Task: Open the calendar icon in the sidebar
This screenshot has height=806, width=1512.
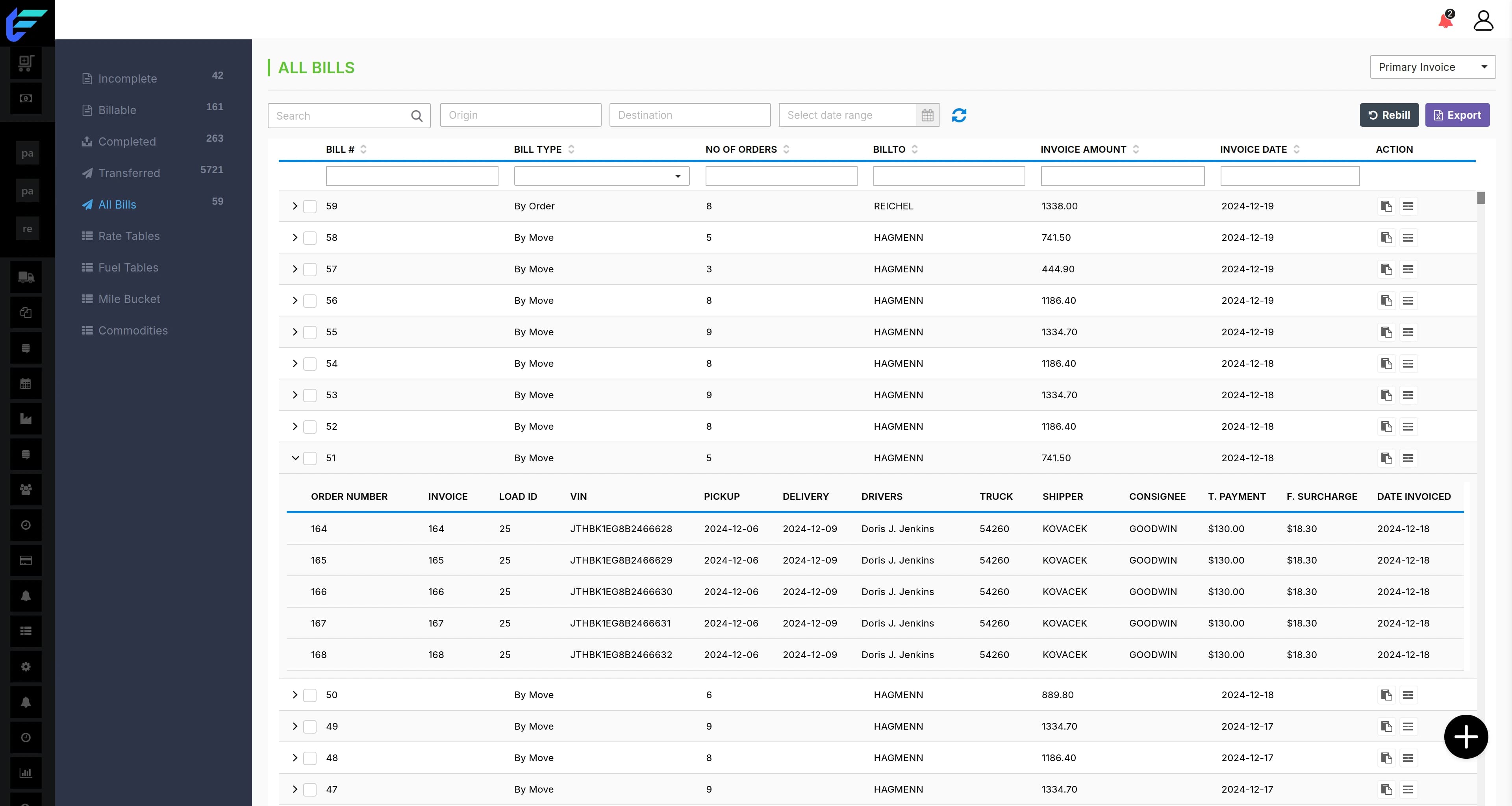Action: click(x=26, y=384)
